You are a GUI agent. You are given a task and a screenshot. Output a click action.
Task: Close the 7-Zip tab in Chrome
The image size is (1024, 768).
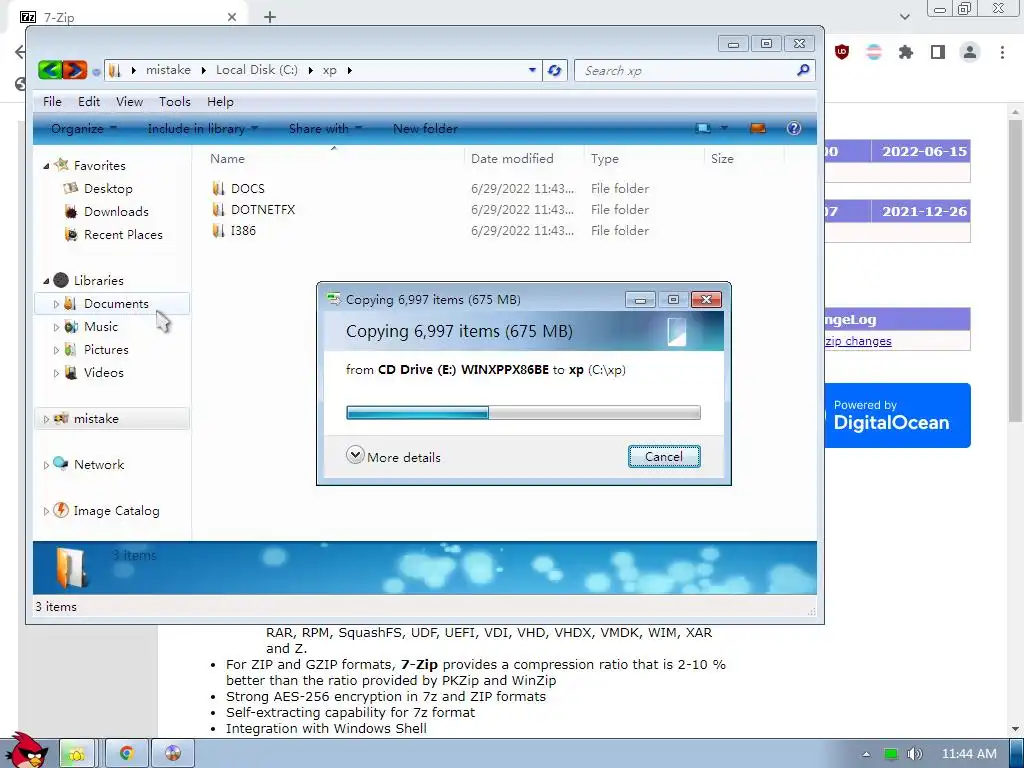pyautogui.click(x=232, y=17)
